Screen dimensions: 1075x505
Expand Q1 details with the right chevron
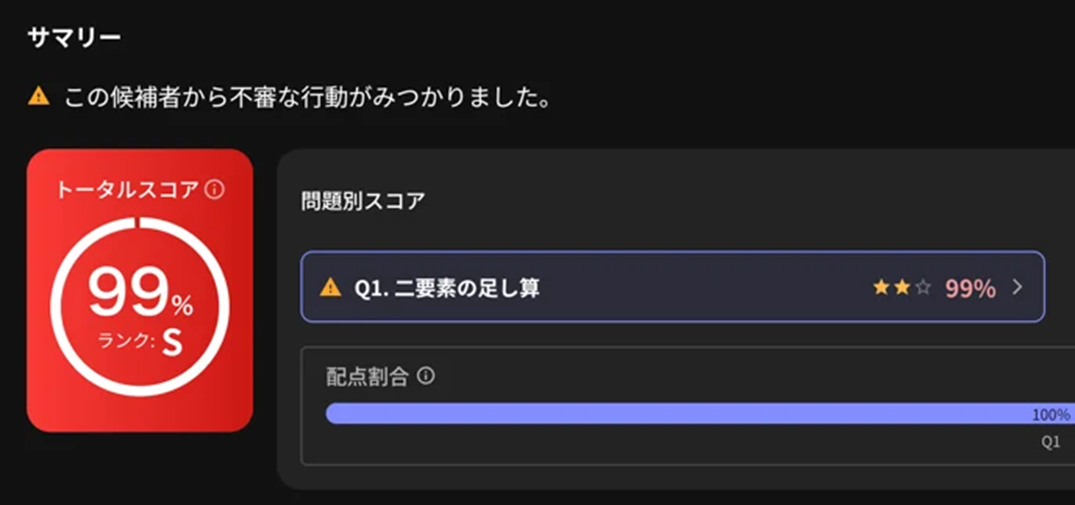tap(1017, 288)
